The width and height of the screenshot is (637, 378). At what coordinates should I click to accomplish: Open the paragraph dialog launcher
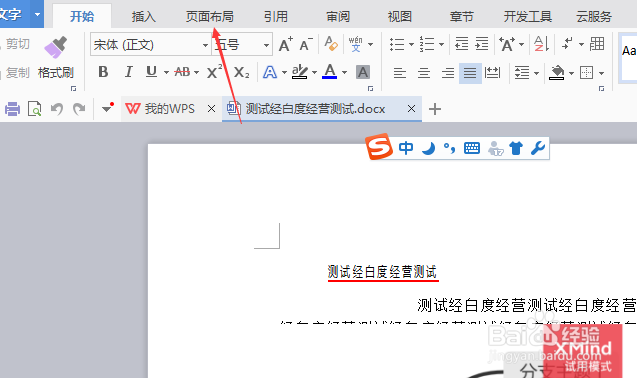coord(601,88)
